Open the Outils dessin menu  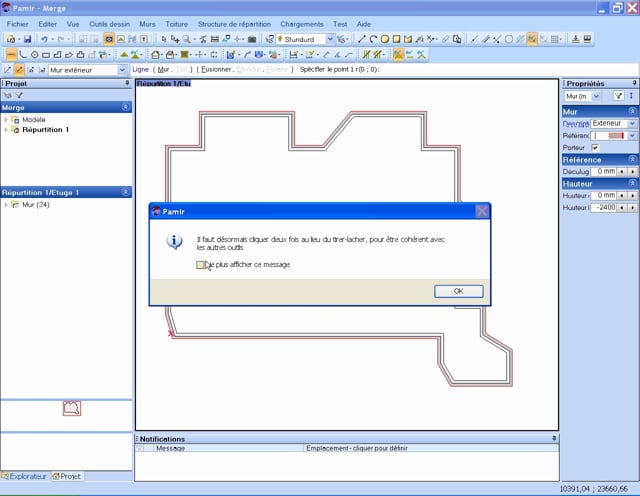[109, 24]
